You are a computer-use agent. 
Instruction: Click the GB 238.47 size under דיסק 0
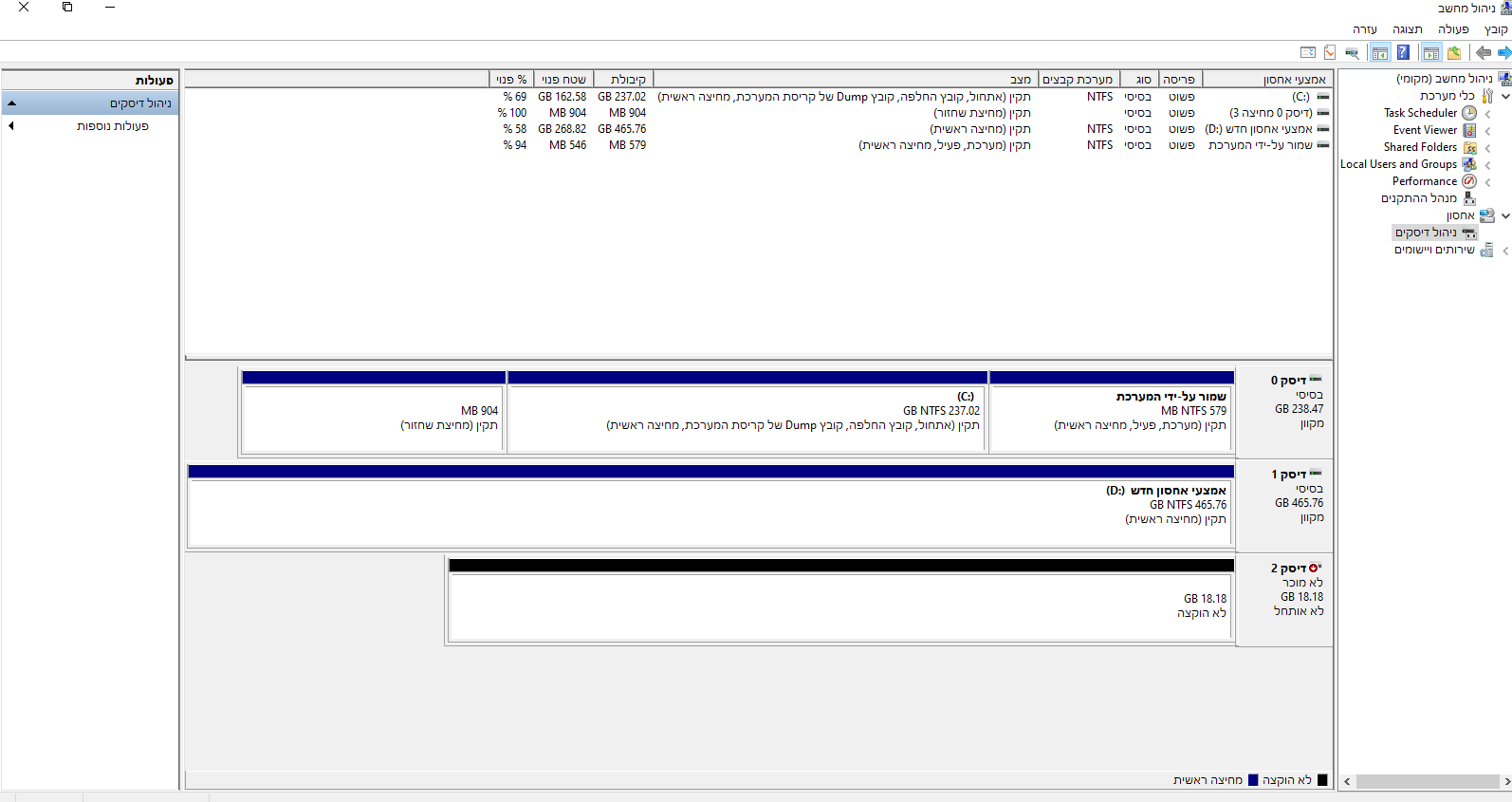[1300, 409]
